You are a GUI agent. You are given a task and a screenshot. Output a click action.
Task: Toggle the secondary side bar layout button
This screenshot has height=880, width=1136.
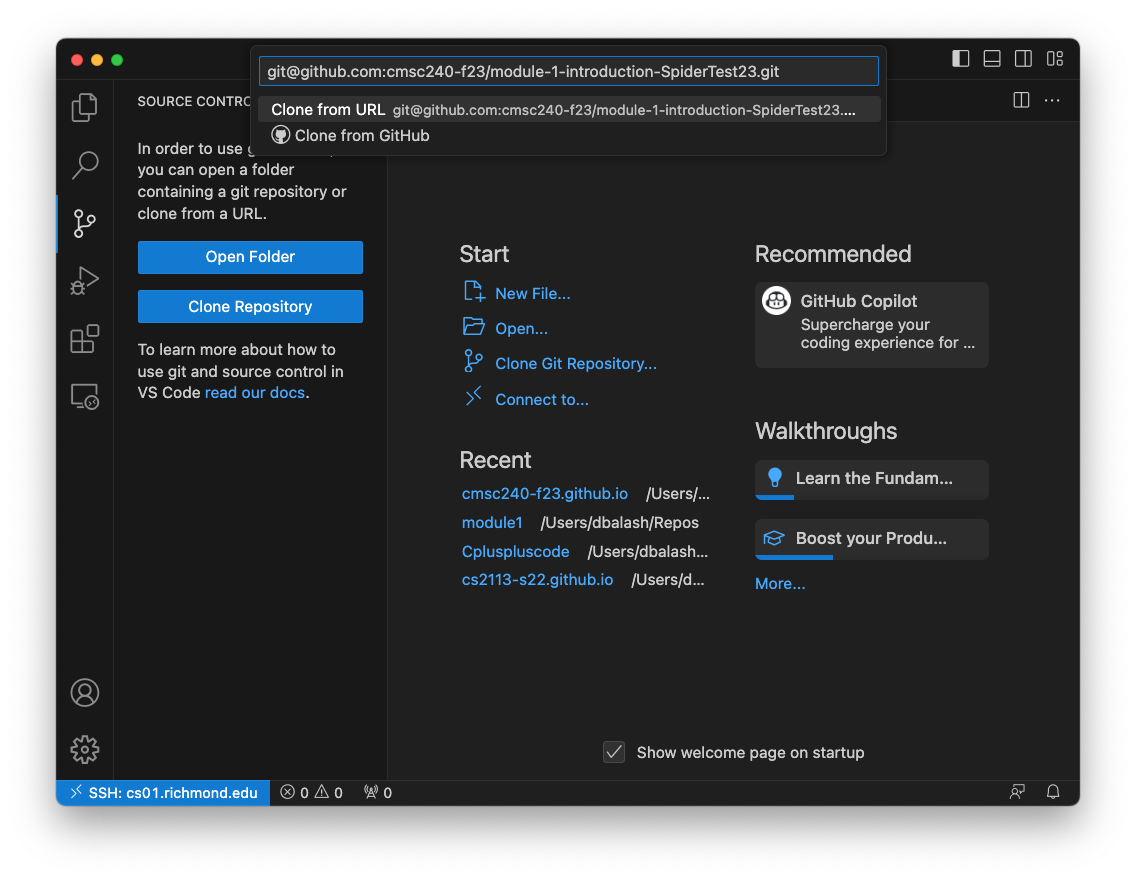pyautogui.click(x=1023, y=59)
